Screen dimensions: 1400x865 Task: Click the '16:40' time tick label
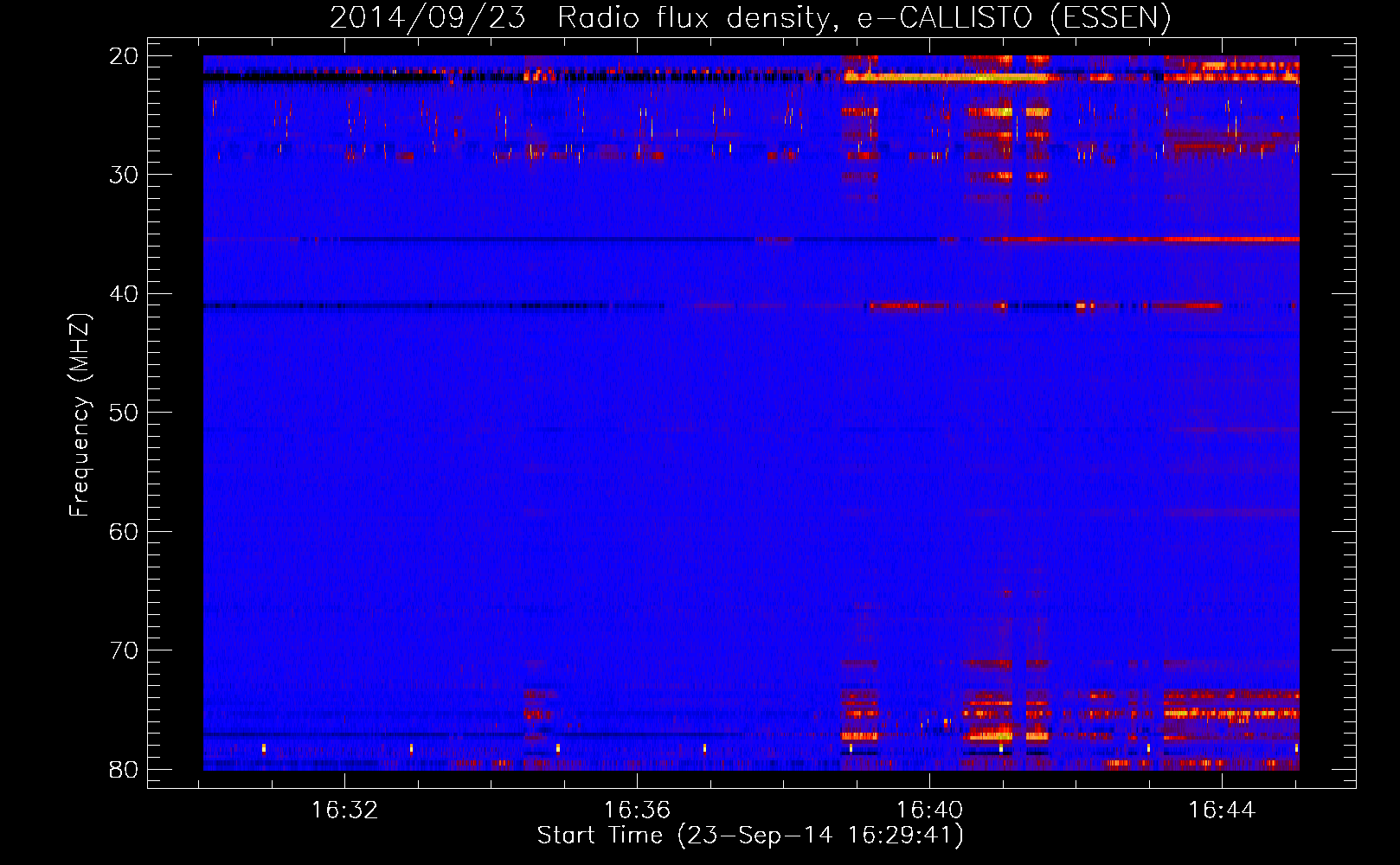(929, 811)
